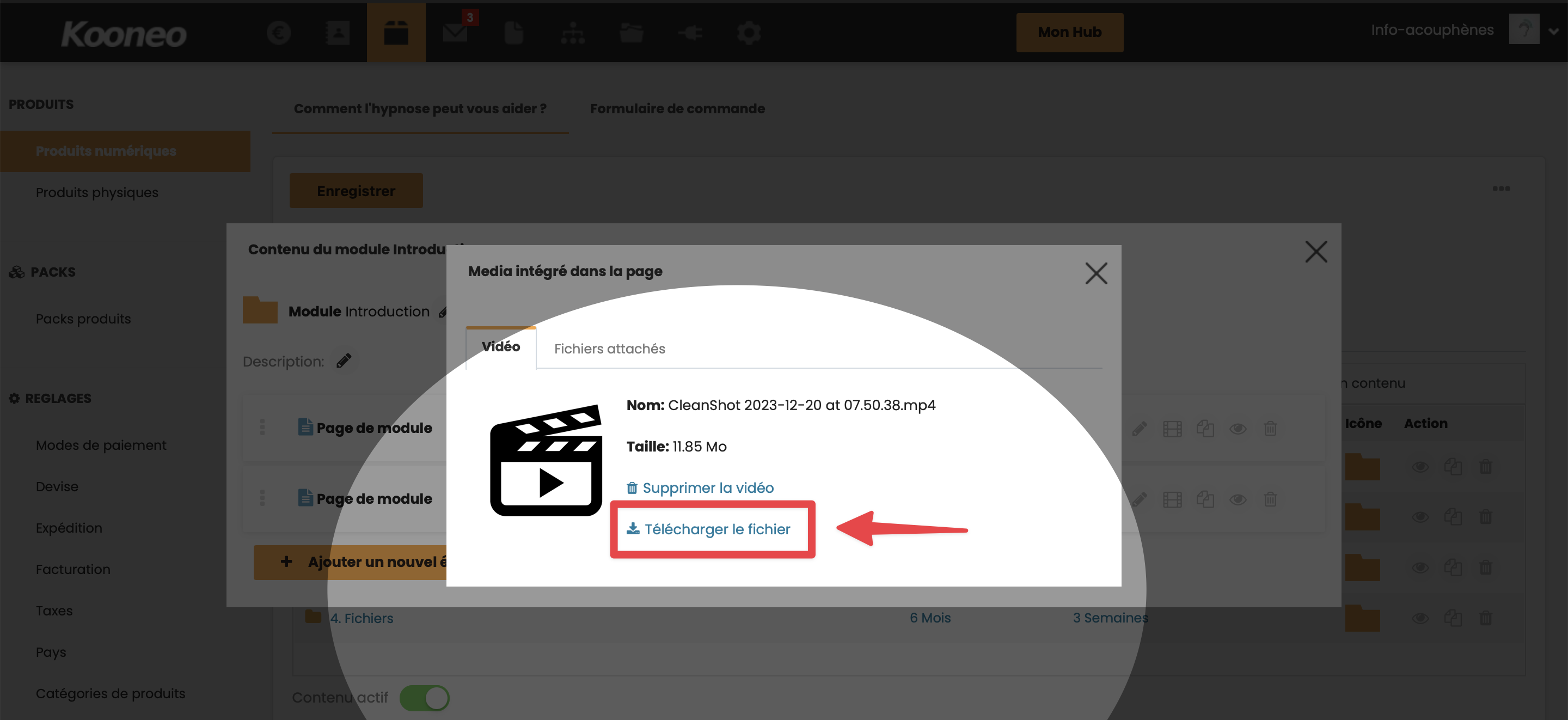Toggle eye visibility on first Page de module
Image resolution: width=1568 pixels, height=720 pixels.
coord(1237,429)
